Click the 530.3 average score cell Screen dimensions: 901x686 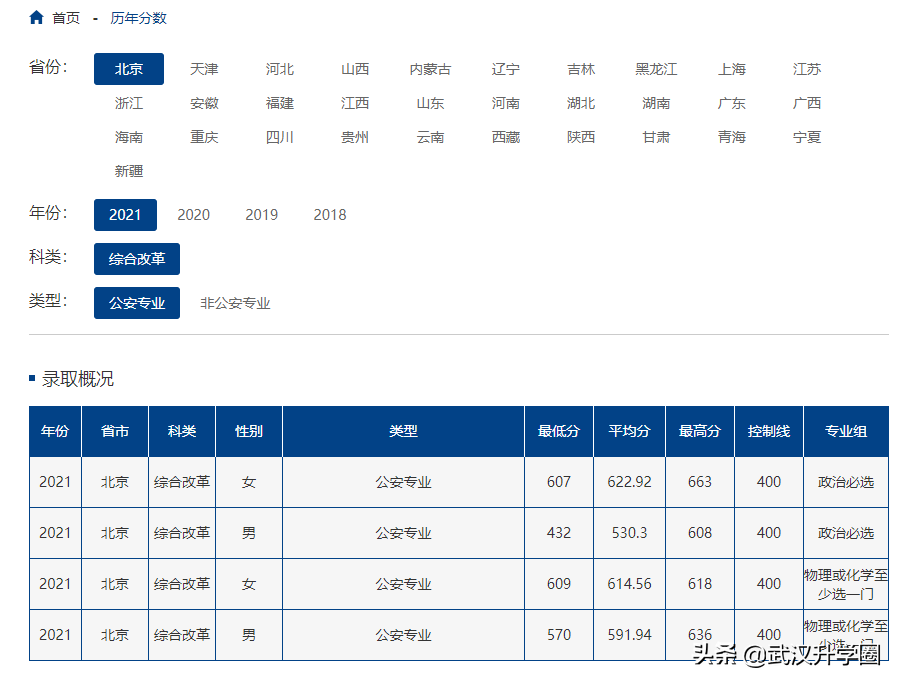point(629,533)
